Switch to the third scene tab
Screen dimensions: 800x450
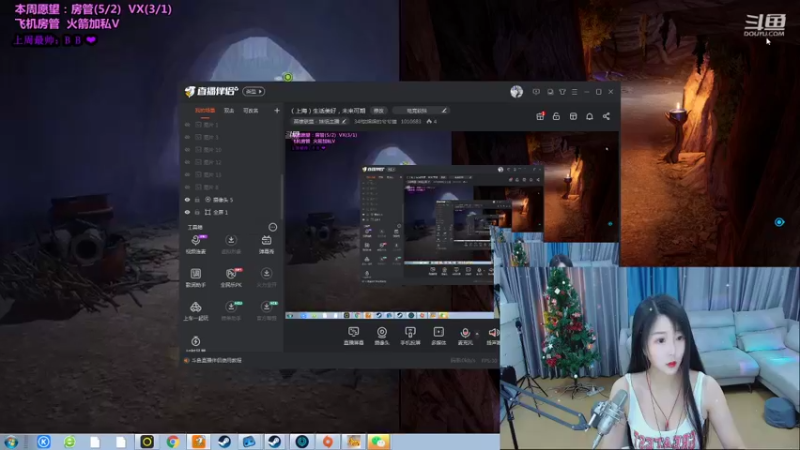pos(251,110)
